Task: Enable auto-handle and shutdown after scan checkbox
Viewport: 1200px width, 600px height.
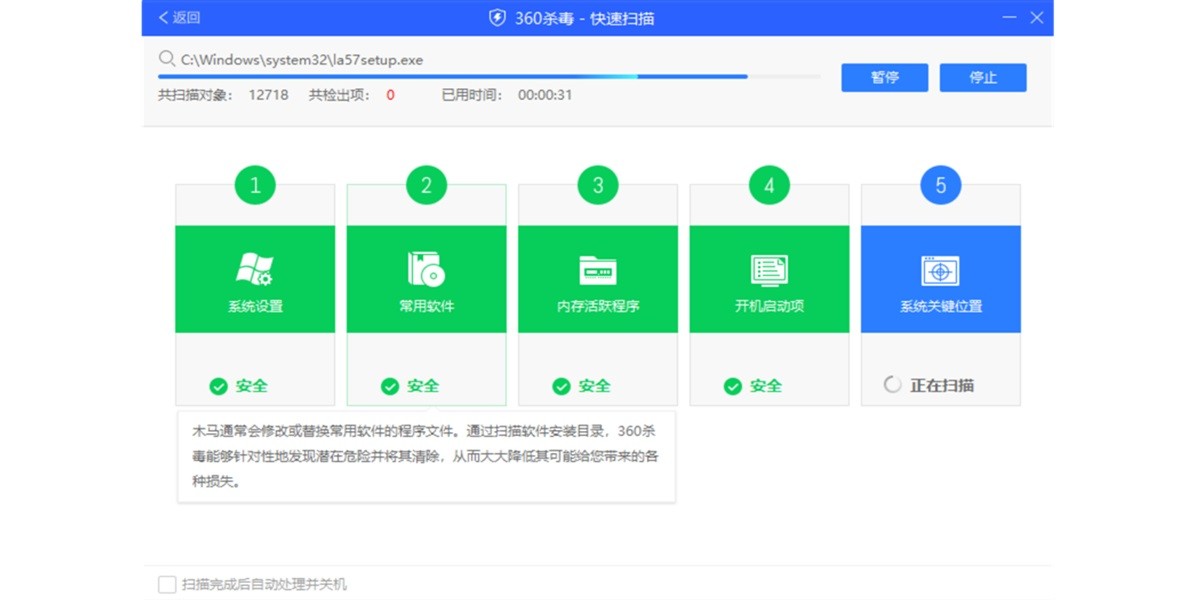Action: pyautogui.click(x=167, y=584)
